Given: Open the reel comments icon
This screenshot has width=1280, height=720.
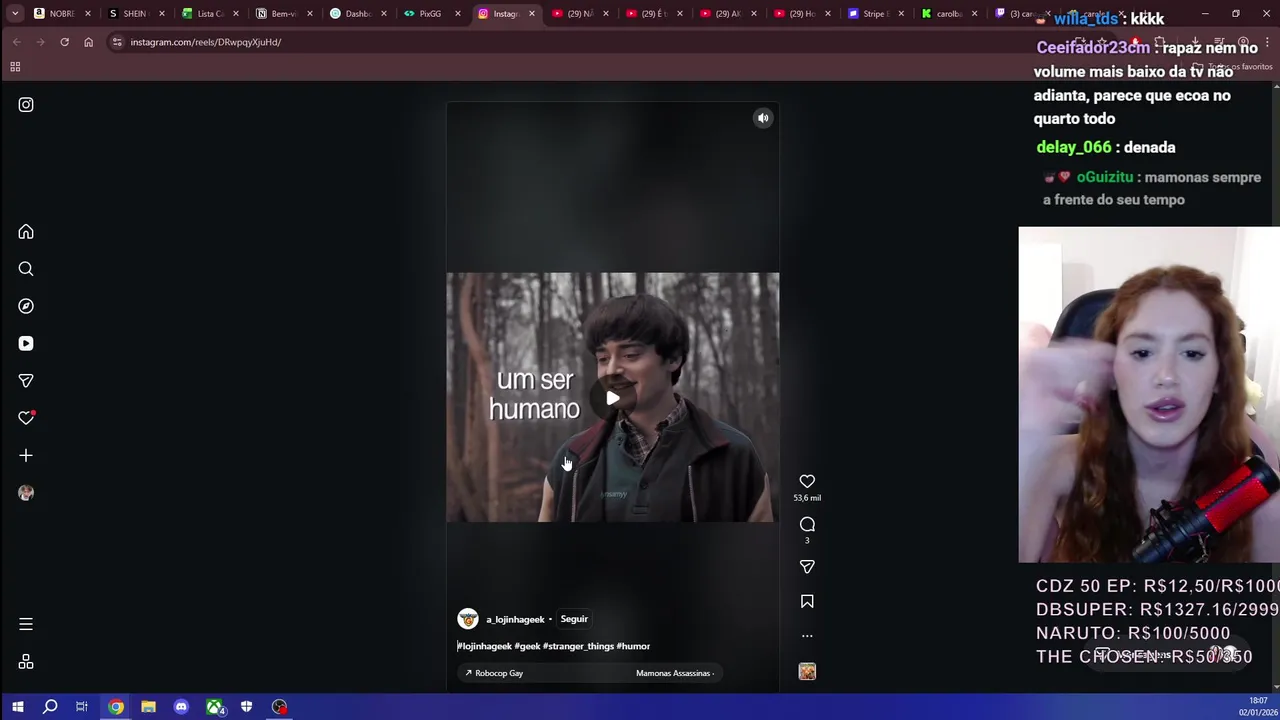Looking at the screenshot, I should point(807,525).
